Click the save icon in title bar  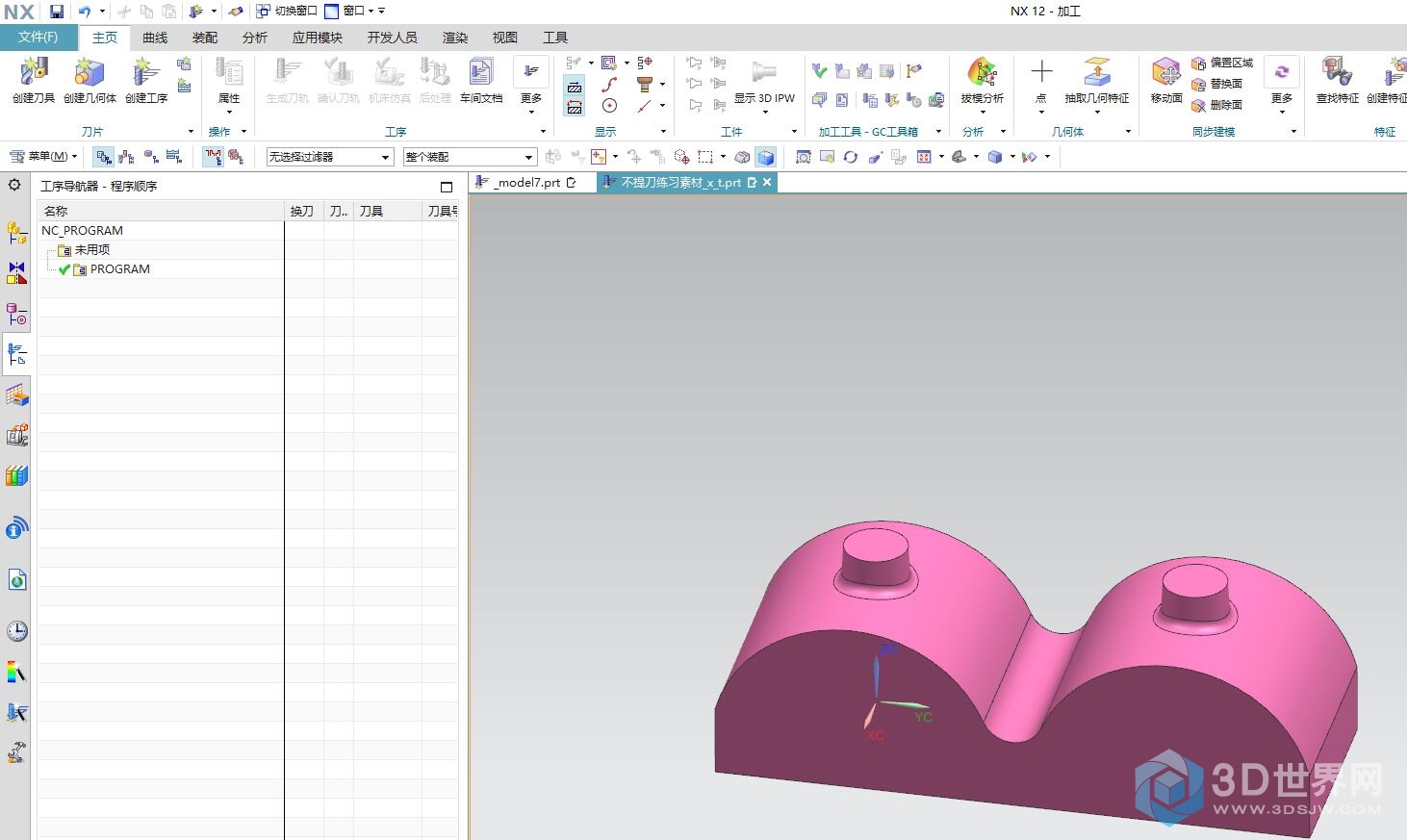tap(57, 12)
